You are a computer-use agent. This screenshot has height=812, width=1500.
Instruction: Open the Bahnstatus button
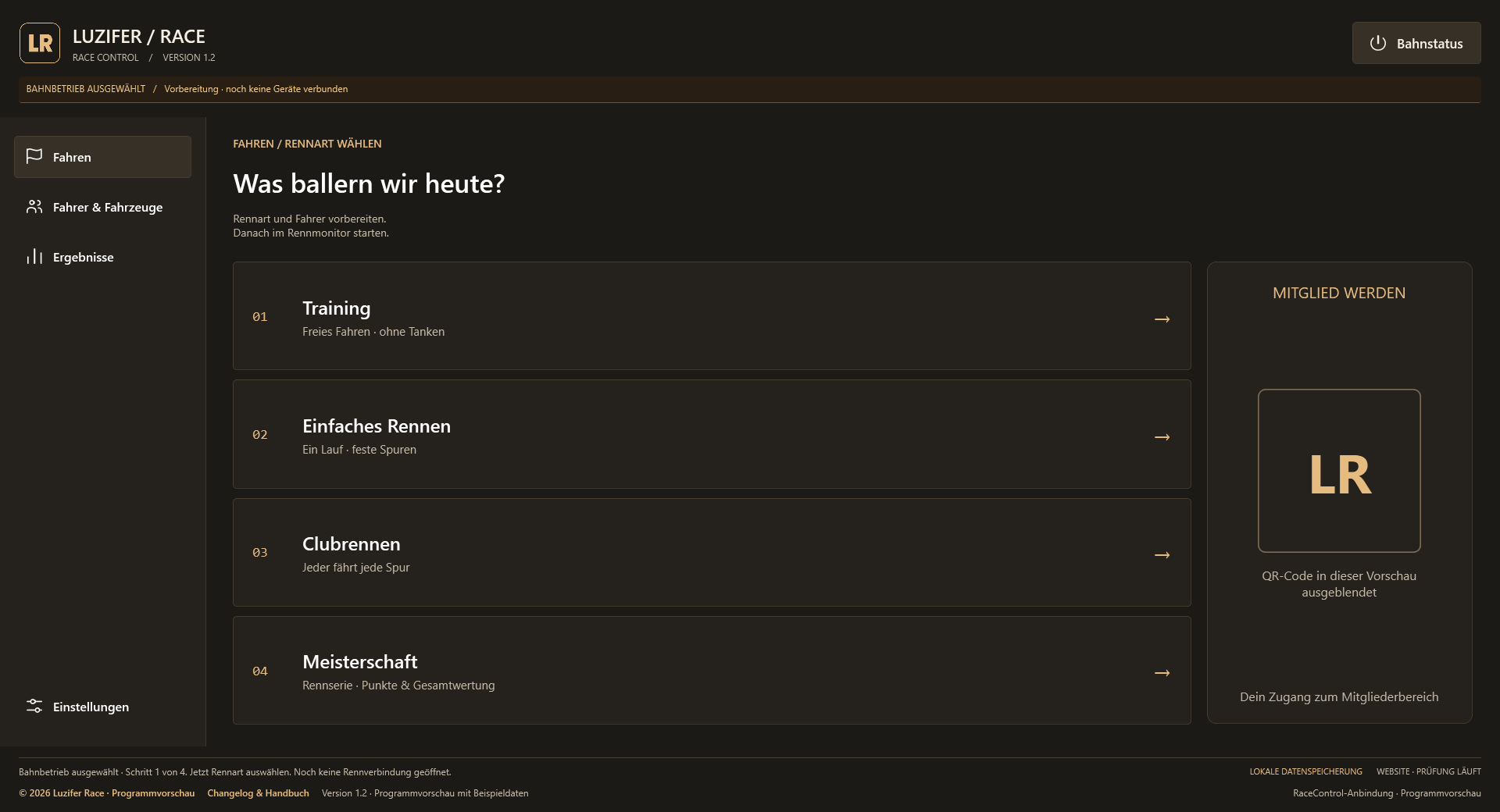[x=1416, y=43]
